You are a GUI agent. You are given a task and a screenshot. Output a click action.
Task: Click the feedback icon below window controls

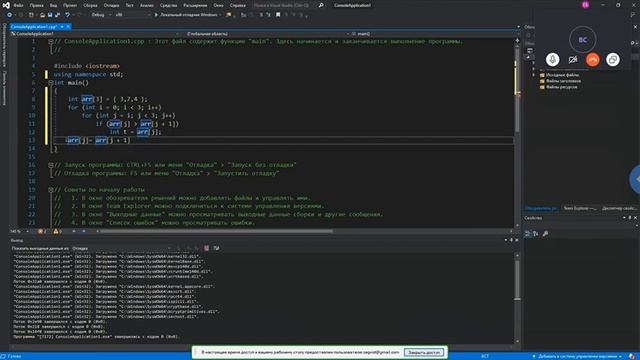[633, 15]
